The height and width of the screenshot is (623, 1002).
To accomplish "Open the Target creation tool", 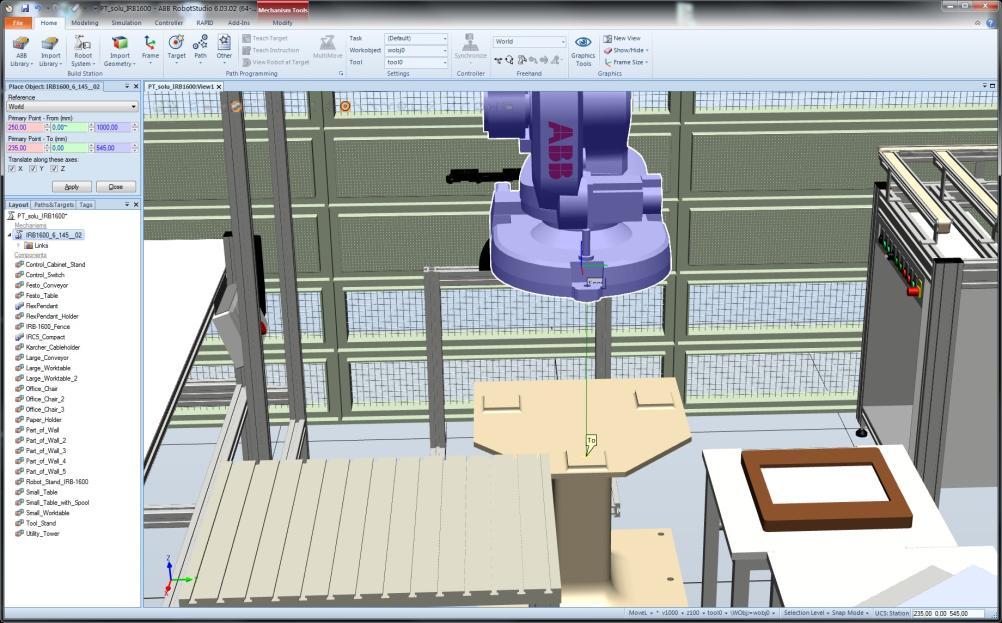I will click(176, 47).
